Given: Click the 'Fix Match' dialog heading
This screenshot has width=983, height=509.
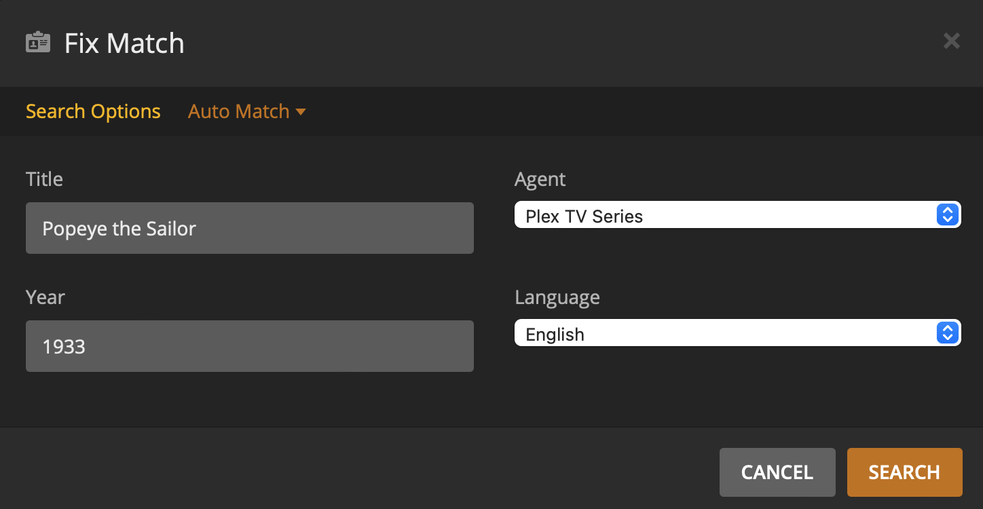Looking at the screenshot, I should [124, 43].
